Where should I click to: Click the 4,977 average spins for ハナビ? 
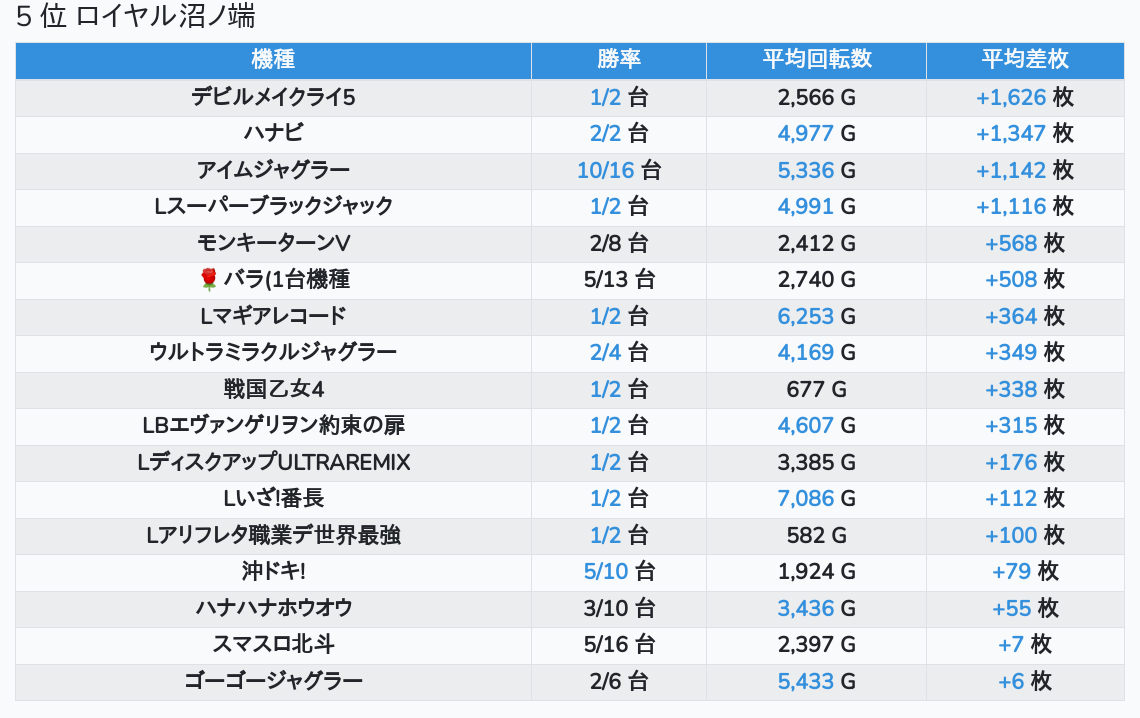806,134
